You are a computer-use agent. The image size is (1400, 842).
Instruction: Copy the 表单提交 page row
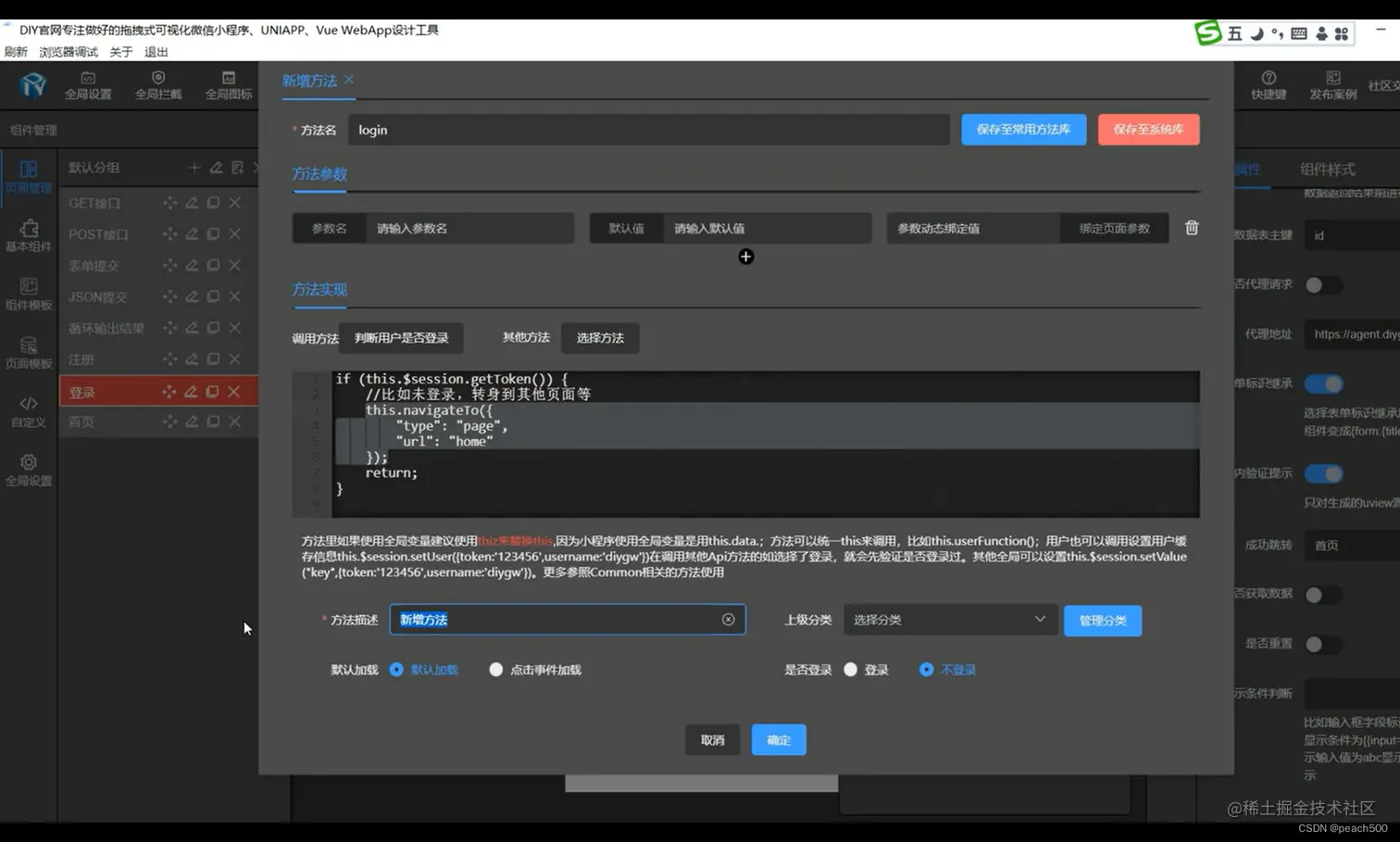point(213,265)
